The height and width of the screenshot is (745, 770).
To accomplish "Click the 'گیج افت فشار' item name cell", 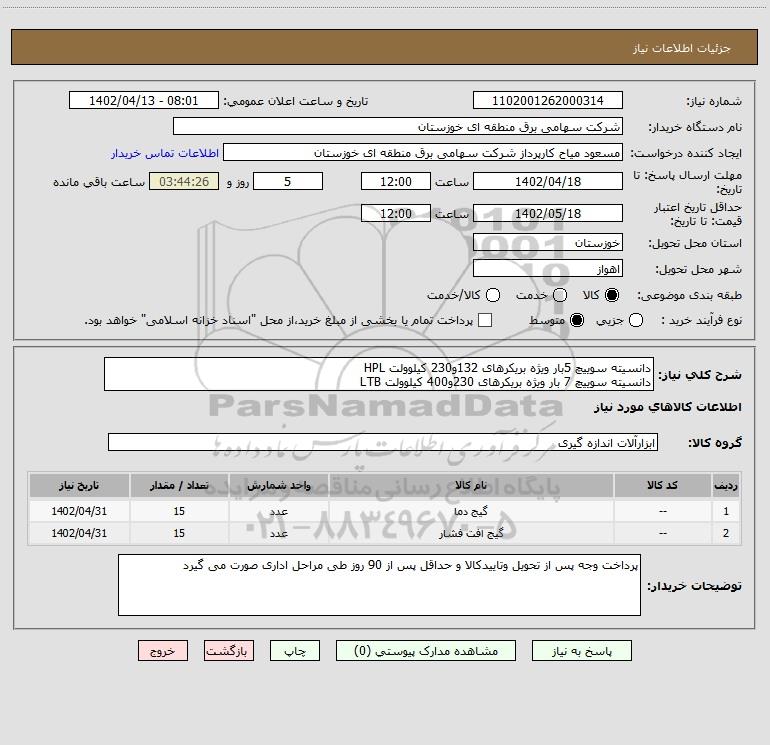I will [x=471, y=533].
